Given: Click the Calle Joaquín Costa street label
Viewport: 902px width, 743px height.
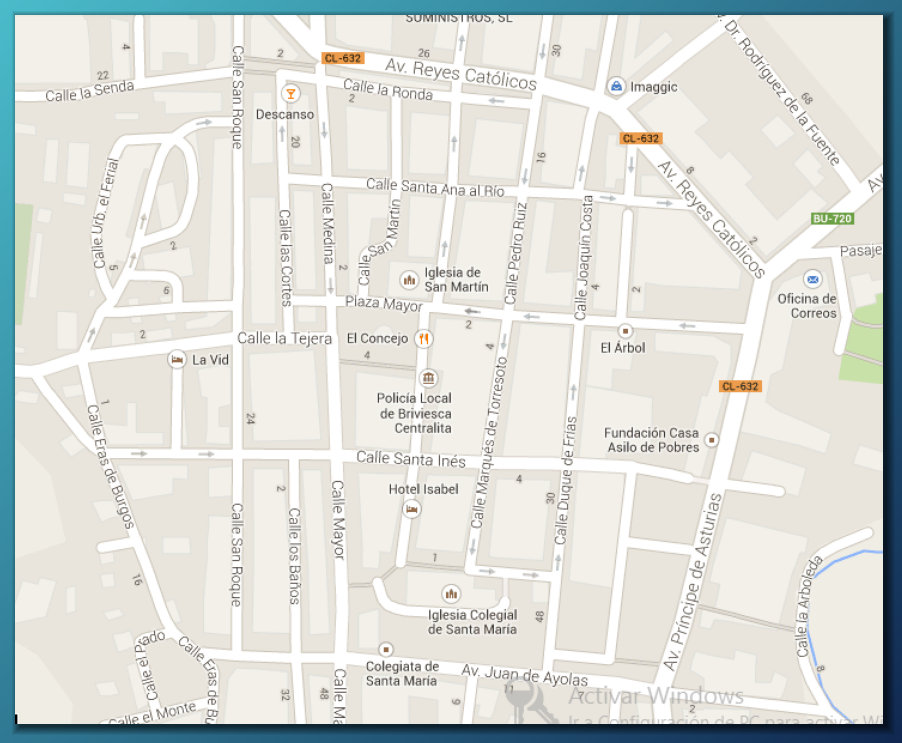Looking at the screenshot, I should pos(584,258).
